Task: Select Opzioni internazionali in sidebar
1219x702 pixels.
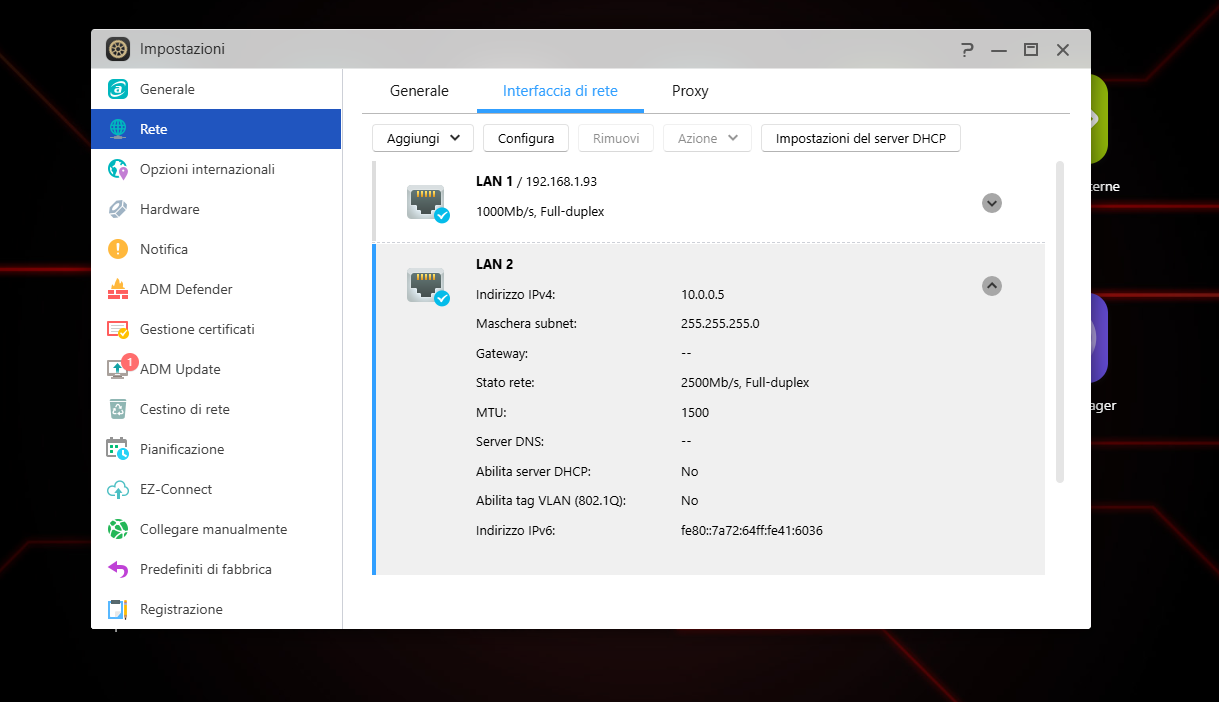Action: tap(216, 169)
